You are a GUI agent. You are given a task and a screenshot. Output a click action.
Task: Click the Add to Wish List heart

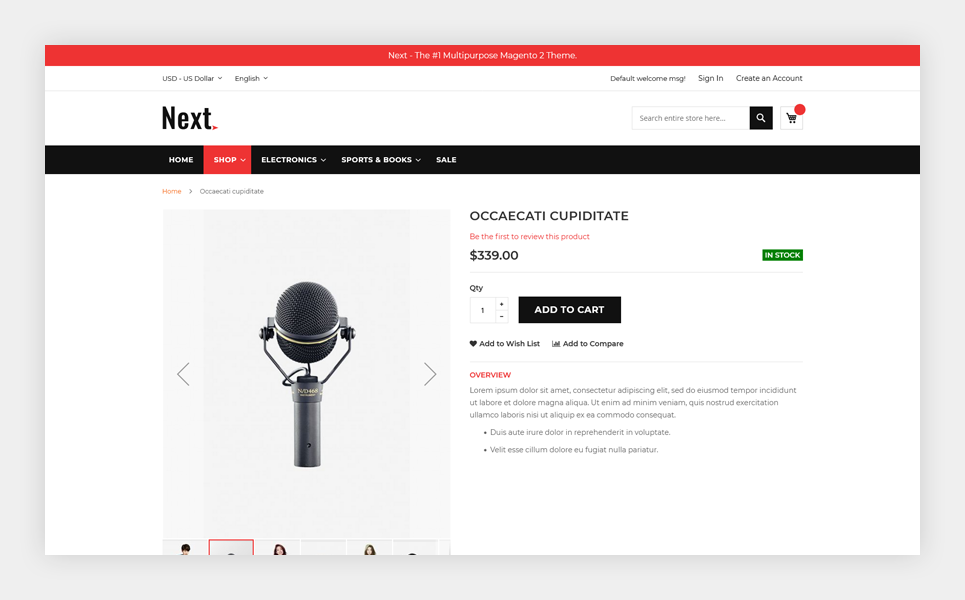[473, 344]
